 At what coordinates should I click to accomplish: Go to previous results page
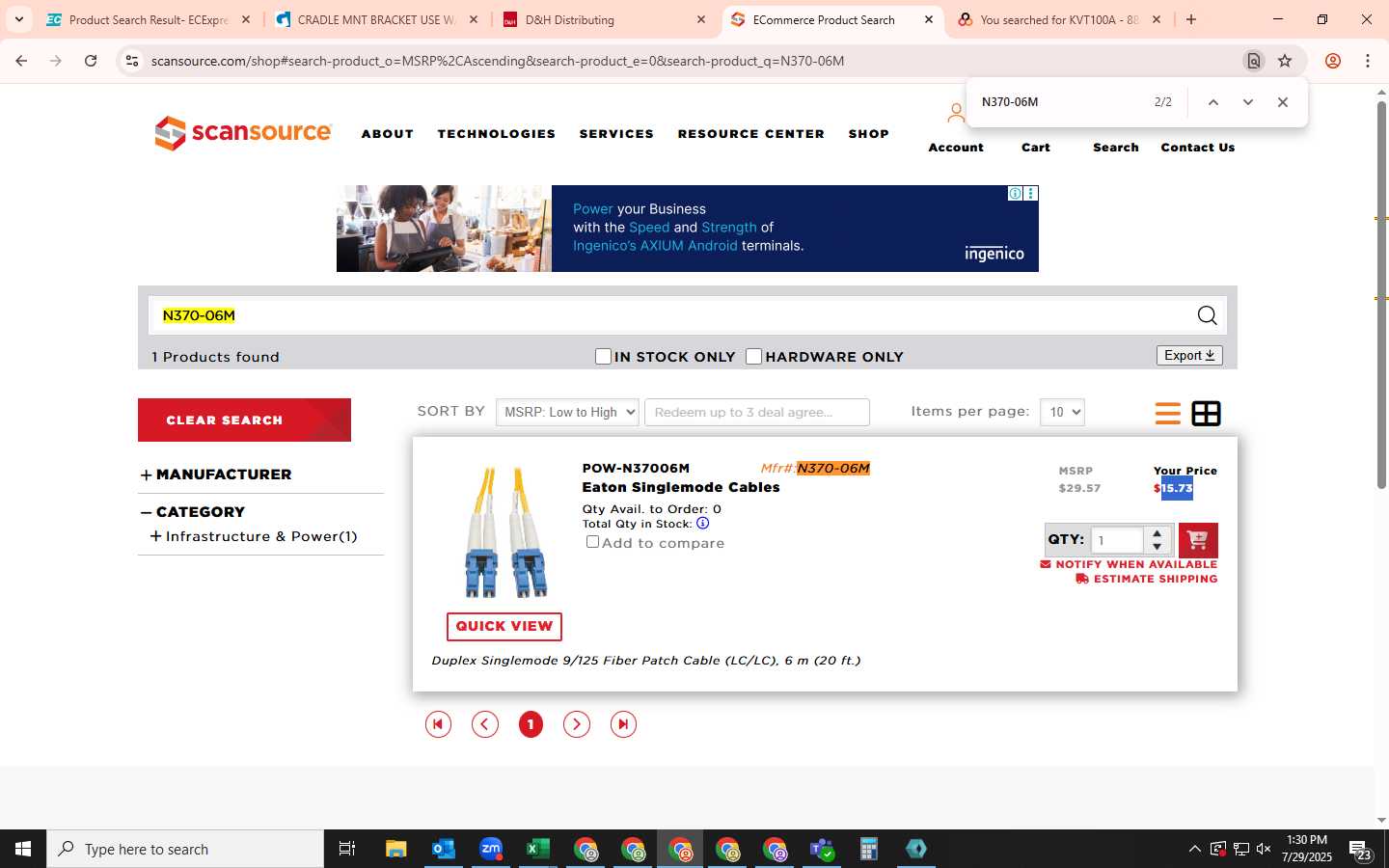pyautogui.click(x=484, y=724)
